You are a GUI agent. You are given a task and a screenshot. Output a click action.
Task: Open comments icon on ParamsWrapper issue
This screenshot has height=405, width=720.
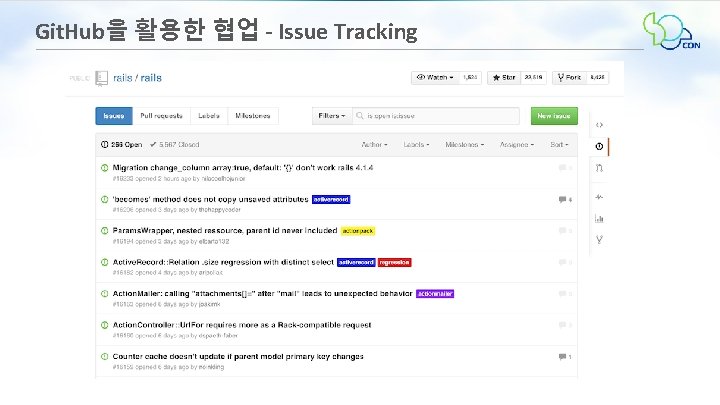click(562, 231)
